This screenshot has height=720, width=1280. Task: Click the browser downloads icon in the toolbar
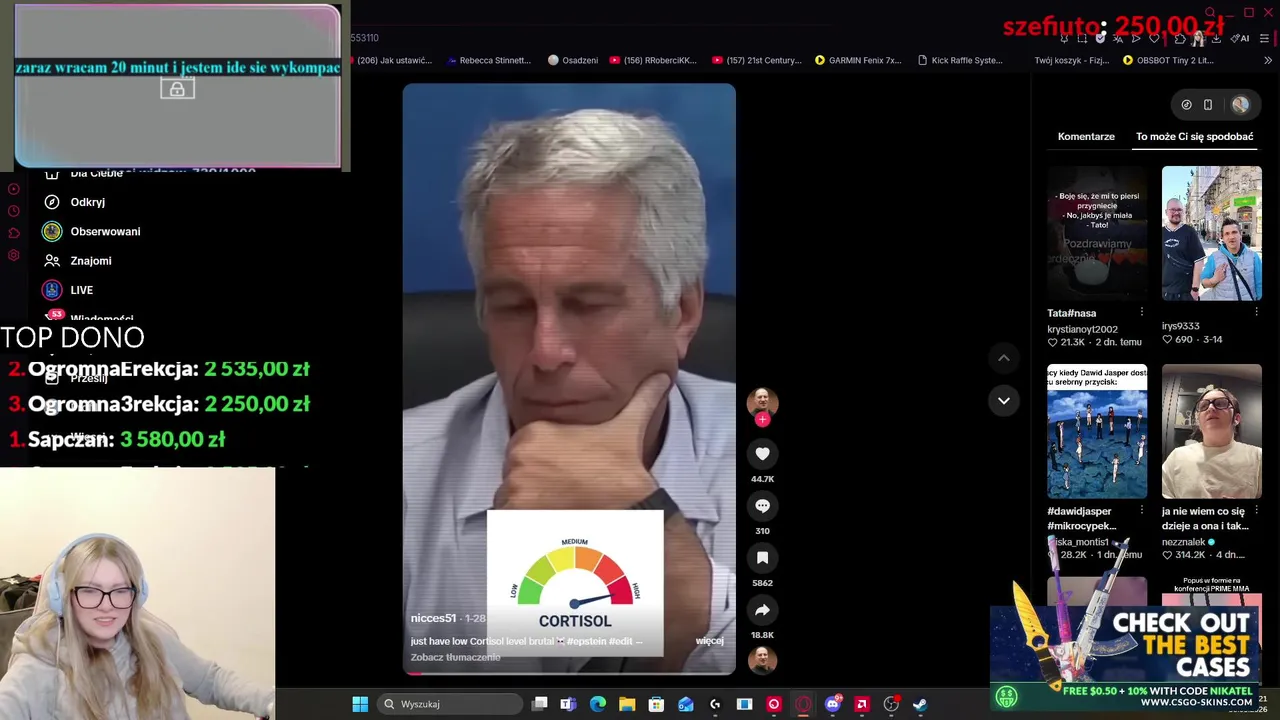point(1216,39)
